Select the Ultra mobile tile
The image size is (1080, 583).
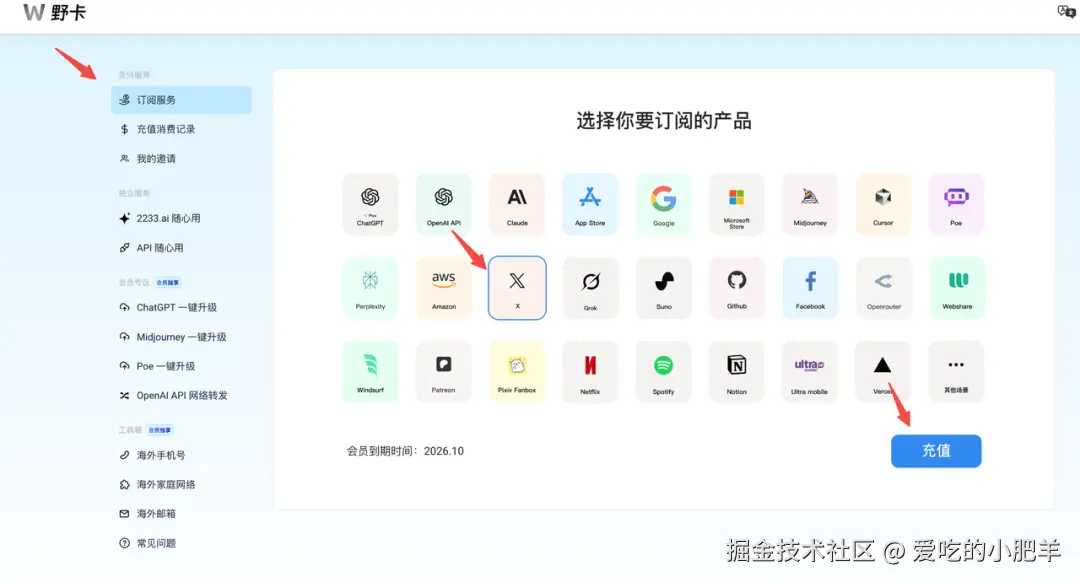click(810, 372)
